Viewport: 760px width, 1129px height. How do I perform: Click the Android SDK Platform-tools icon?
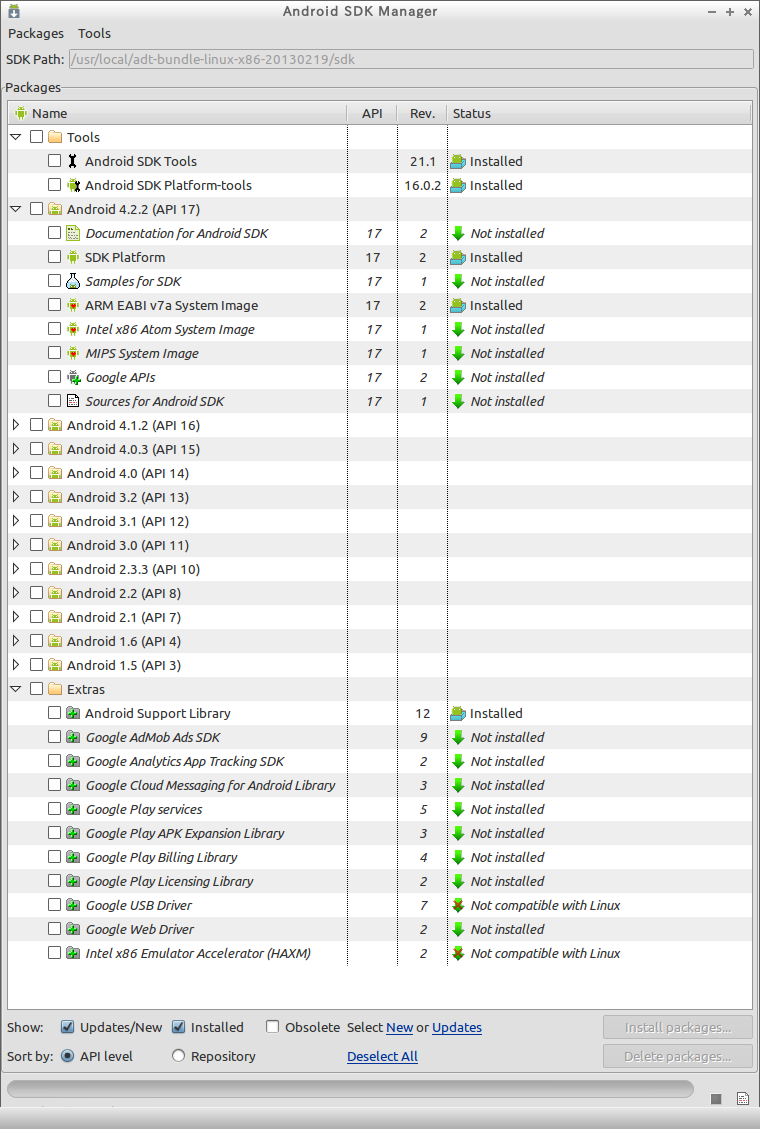(x=73, y=185)
